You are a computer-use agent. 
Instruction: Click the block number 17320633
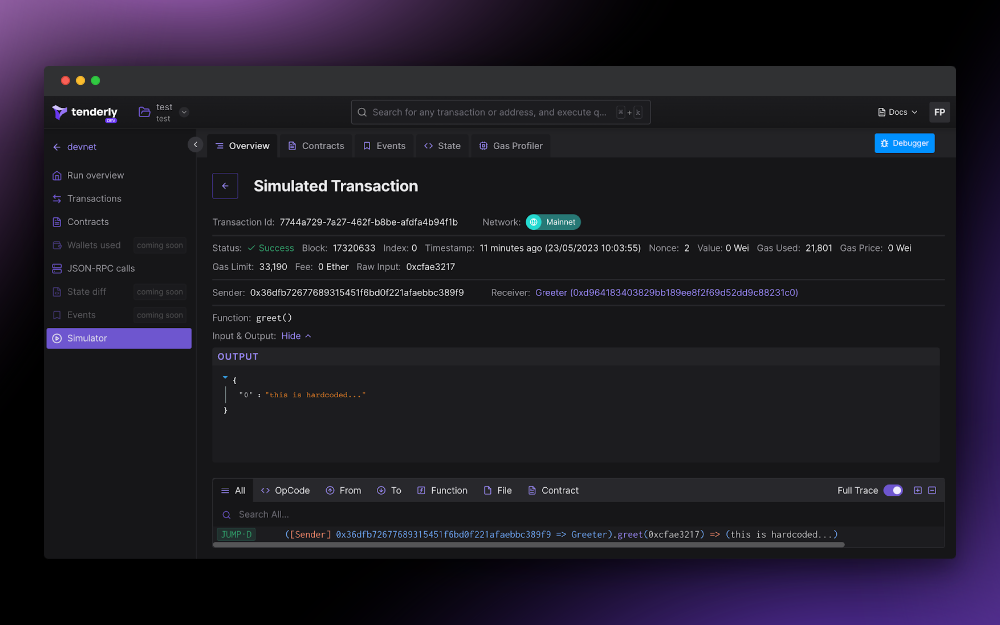(x=354, y=248)
